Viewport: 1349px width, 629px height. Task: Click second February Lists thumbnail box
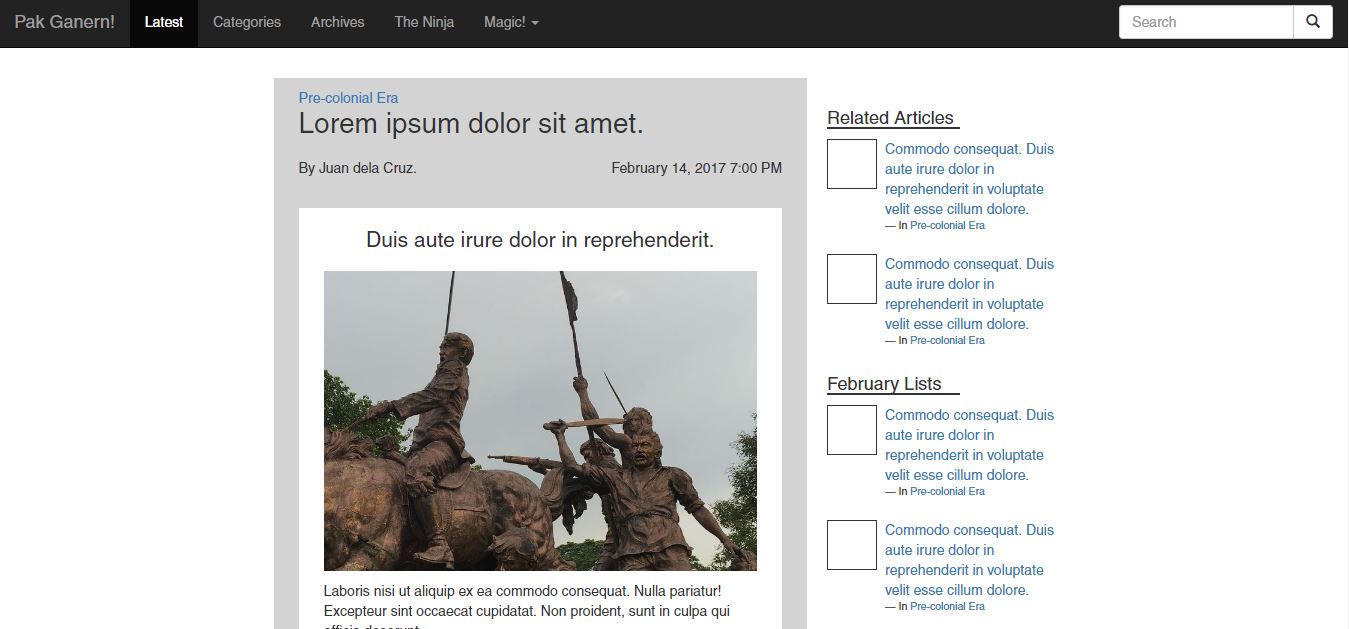(852, 545)
